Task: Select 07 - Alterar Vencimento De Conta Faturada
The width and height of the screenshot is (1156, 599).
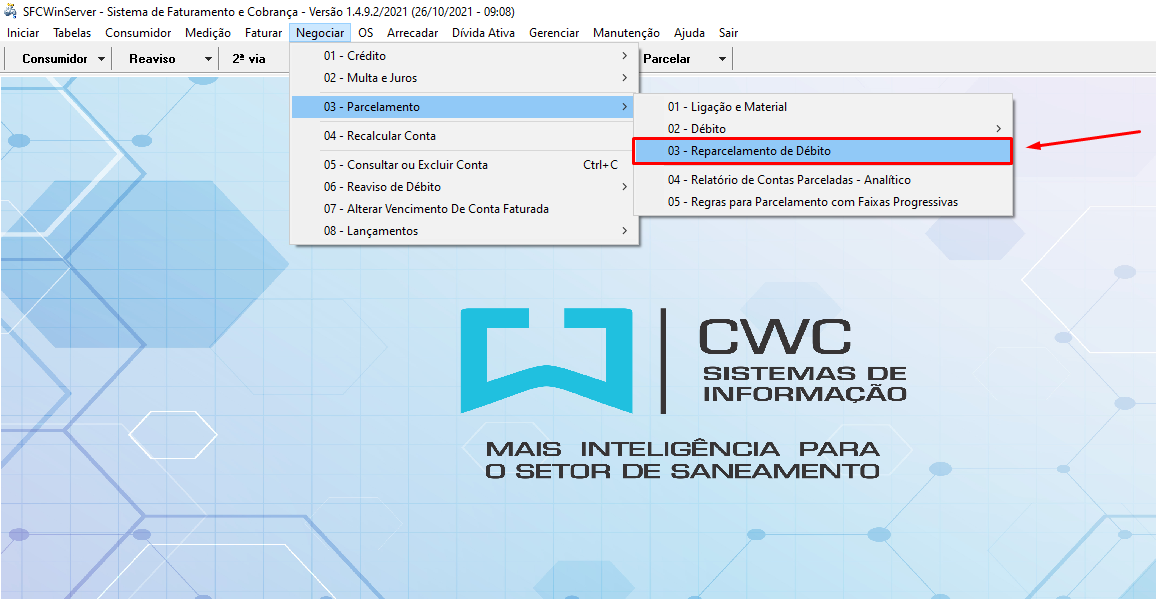Action: pos(435,209)
